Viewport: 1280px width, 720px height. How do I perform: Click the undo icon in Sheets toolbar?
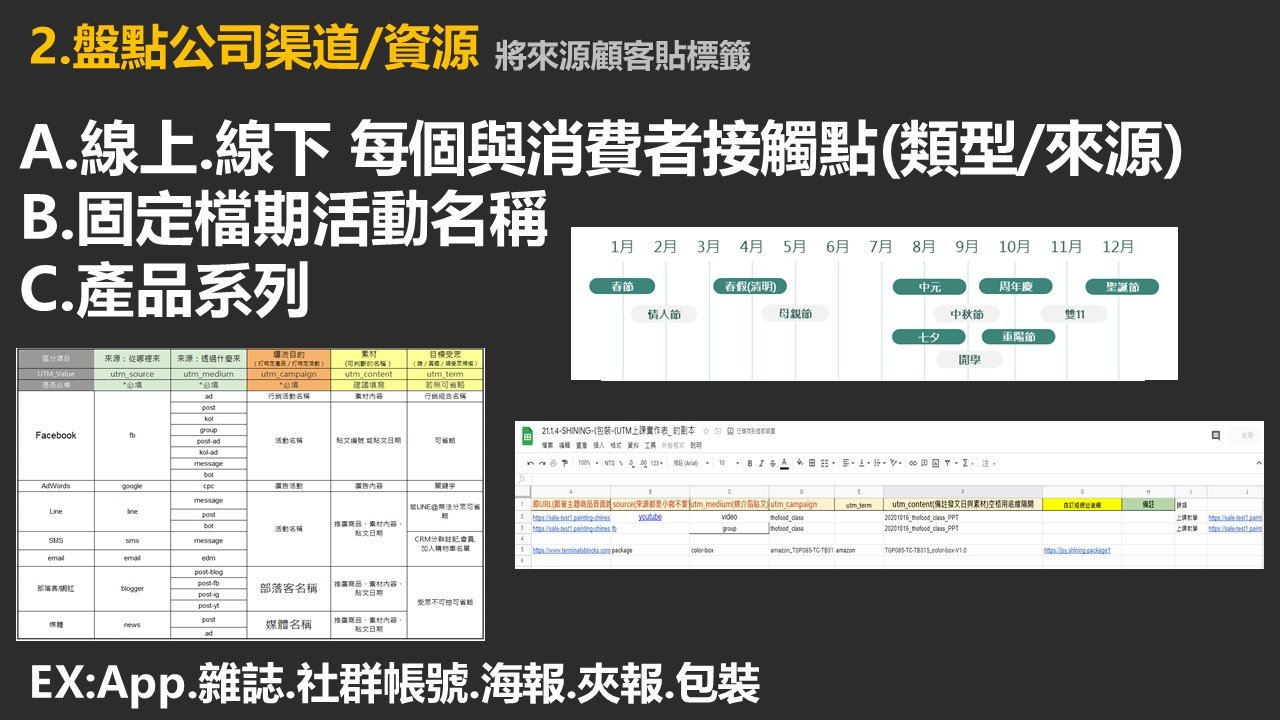[x=529, y=464]
